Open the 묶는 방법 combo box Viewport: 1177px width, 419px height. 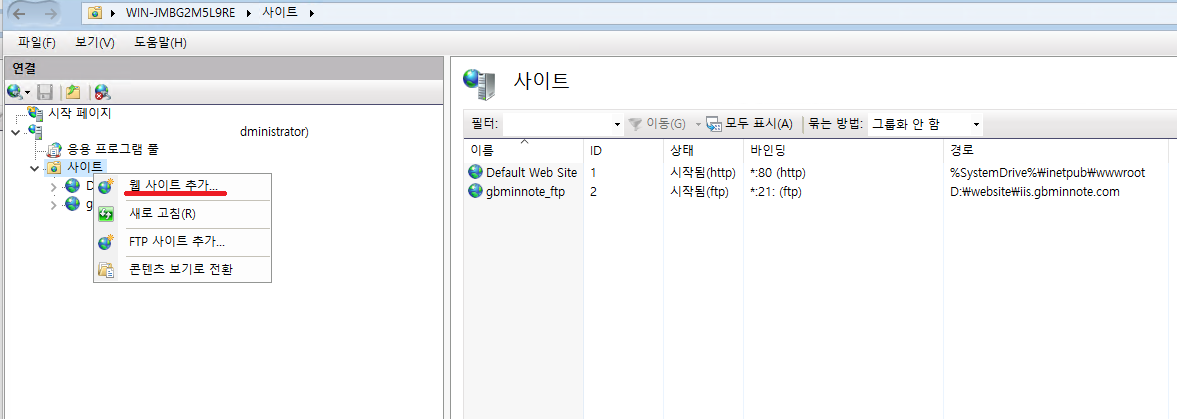[925, 124]
